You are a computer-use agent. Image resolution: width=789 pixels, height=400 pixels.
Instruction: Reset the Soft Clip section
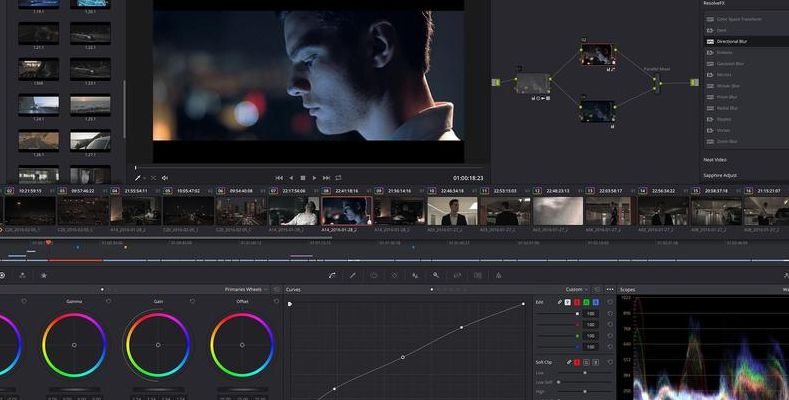(x=610, y=362)
